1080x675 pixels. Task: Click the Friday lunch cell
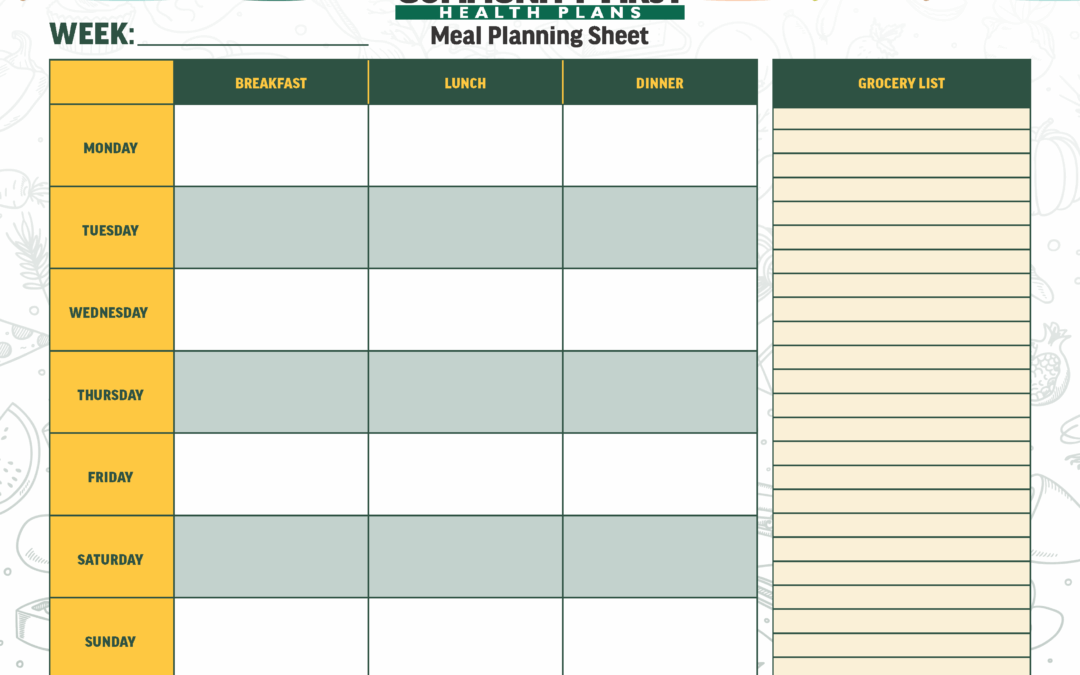pyautogui.click(x=465, y=475)
